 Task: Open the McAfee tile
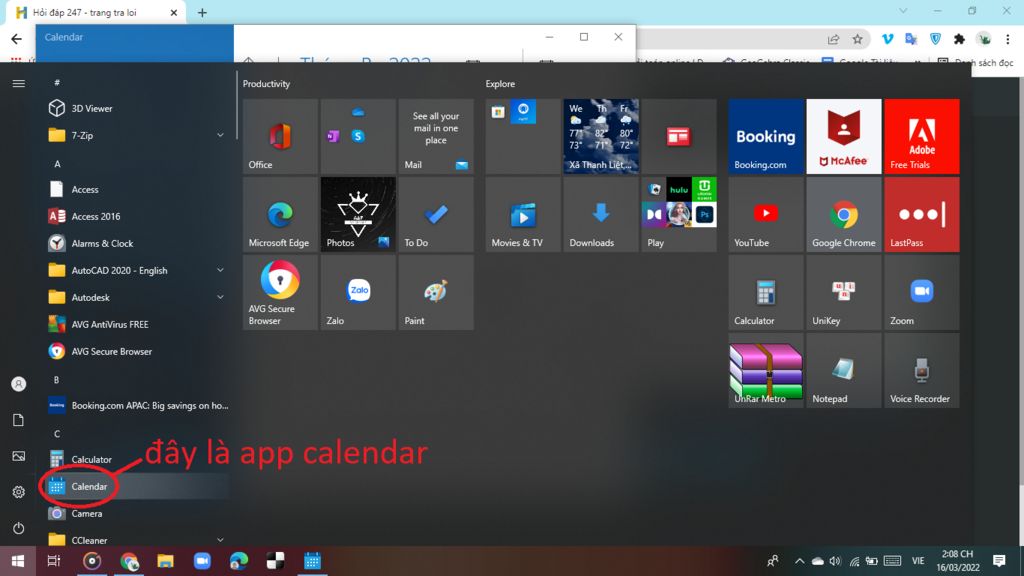(x=844, y=136)
